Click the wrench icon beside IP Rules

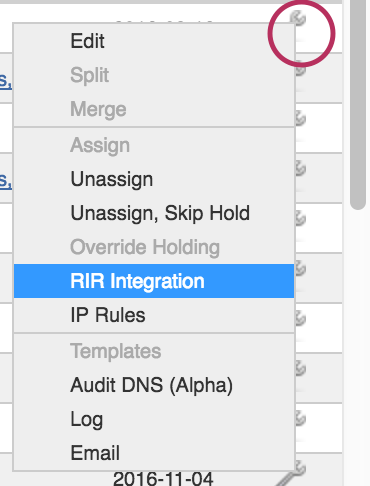click(x=300, y=319)
